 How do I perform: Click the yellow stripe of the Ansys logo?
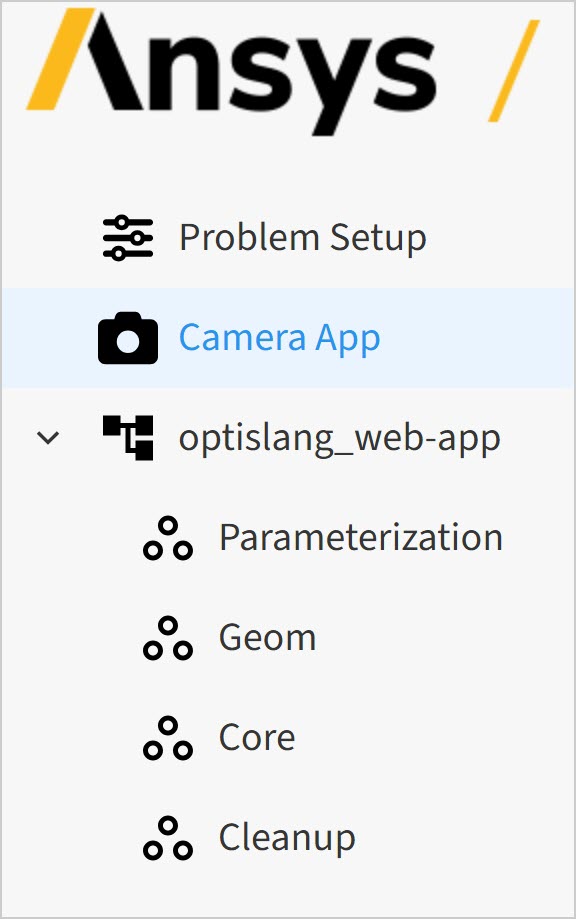pyautogui.click(x=60, y=59)
